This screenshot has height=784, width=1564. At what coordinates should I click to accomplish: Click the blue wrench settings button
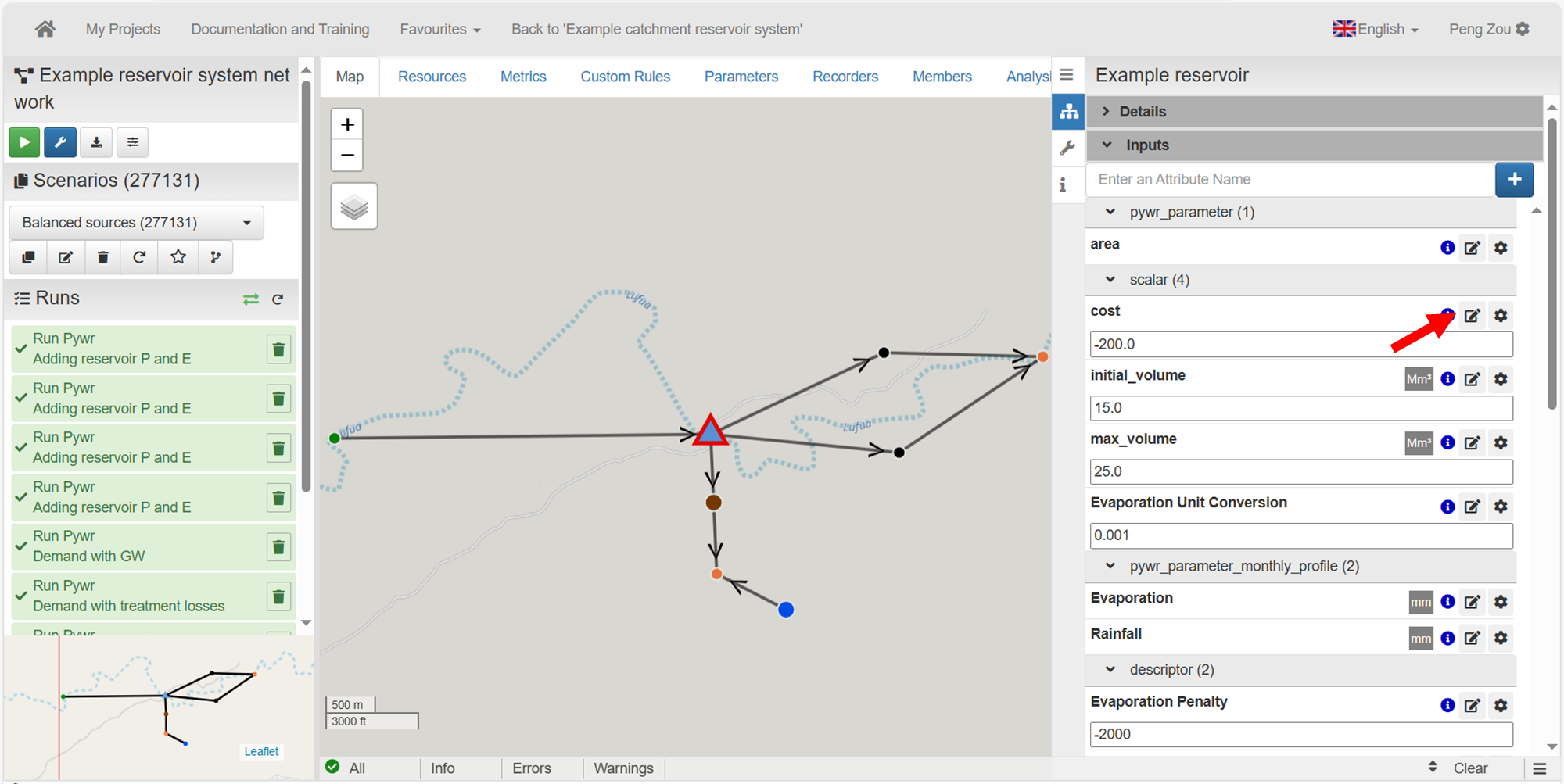[x=60, y=142]
